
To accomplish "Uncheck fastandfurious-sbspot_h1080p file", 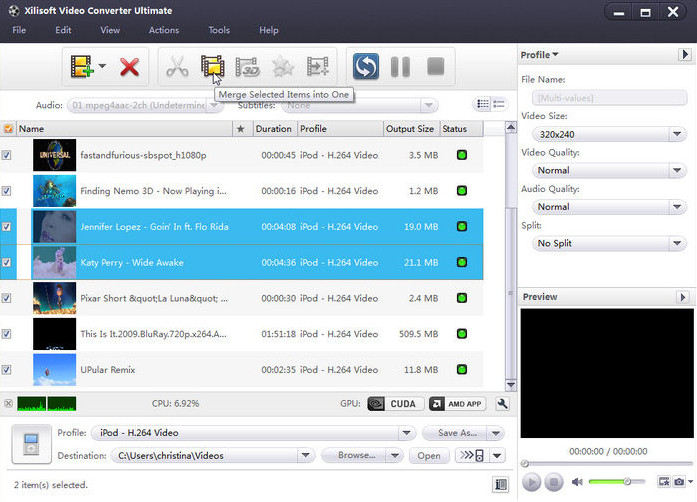I will click(x=6, y=155).
